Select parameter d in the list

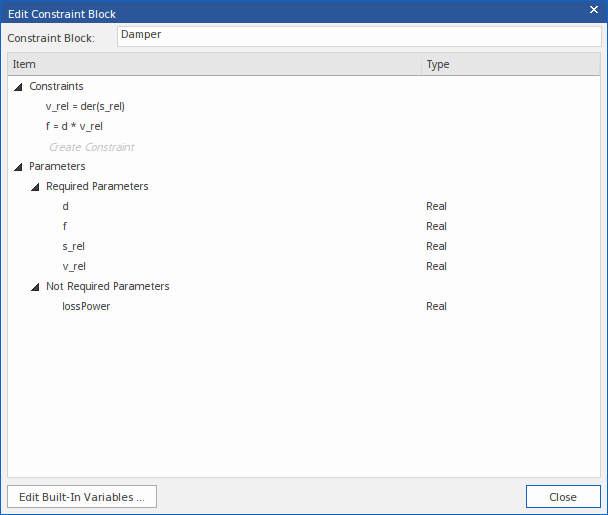coord(65,206)
